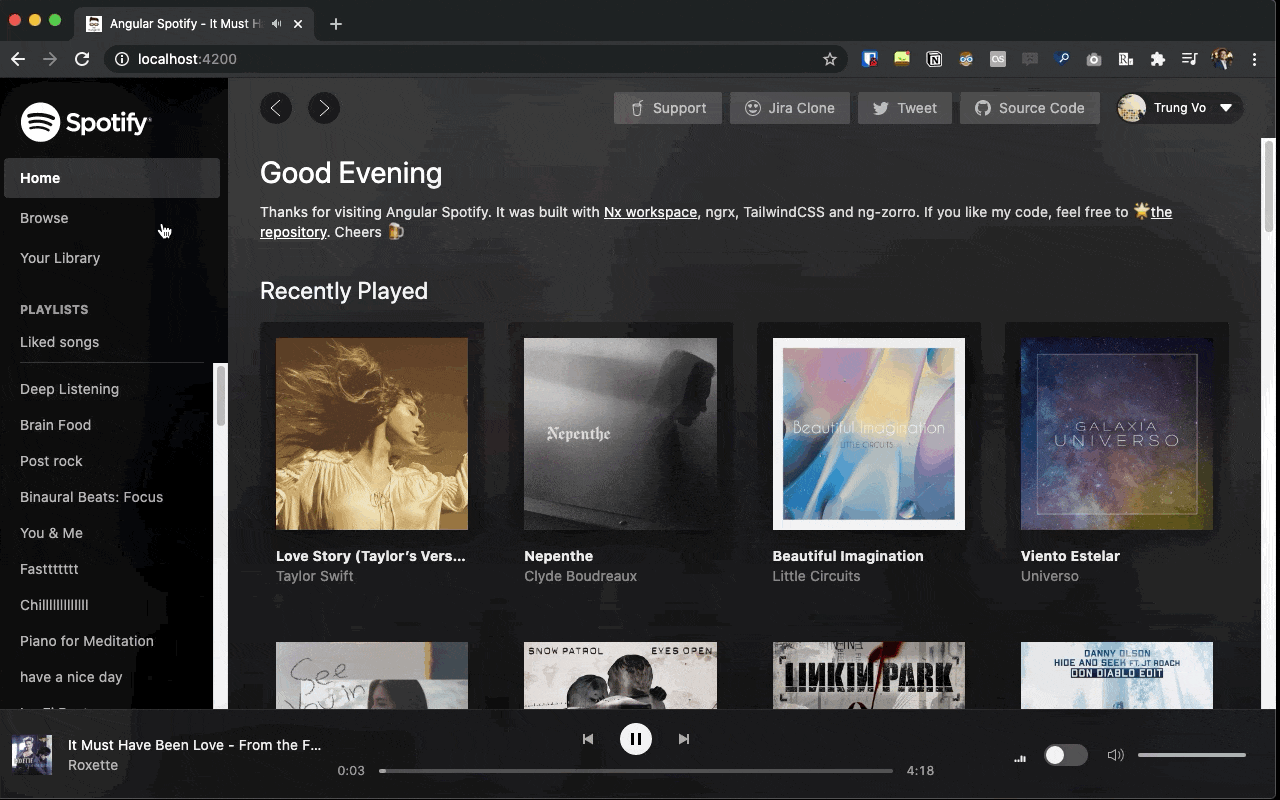Bookmark this page with the star
The image size is (1280, 800).
coord(830,59)
